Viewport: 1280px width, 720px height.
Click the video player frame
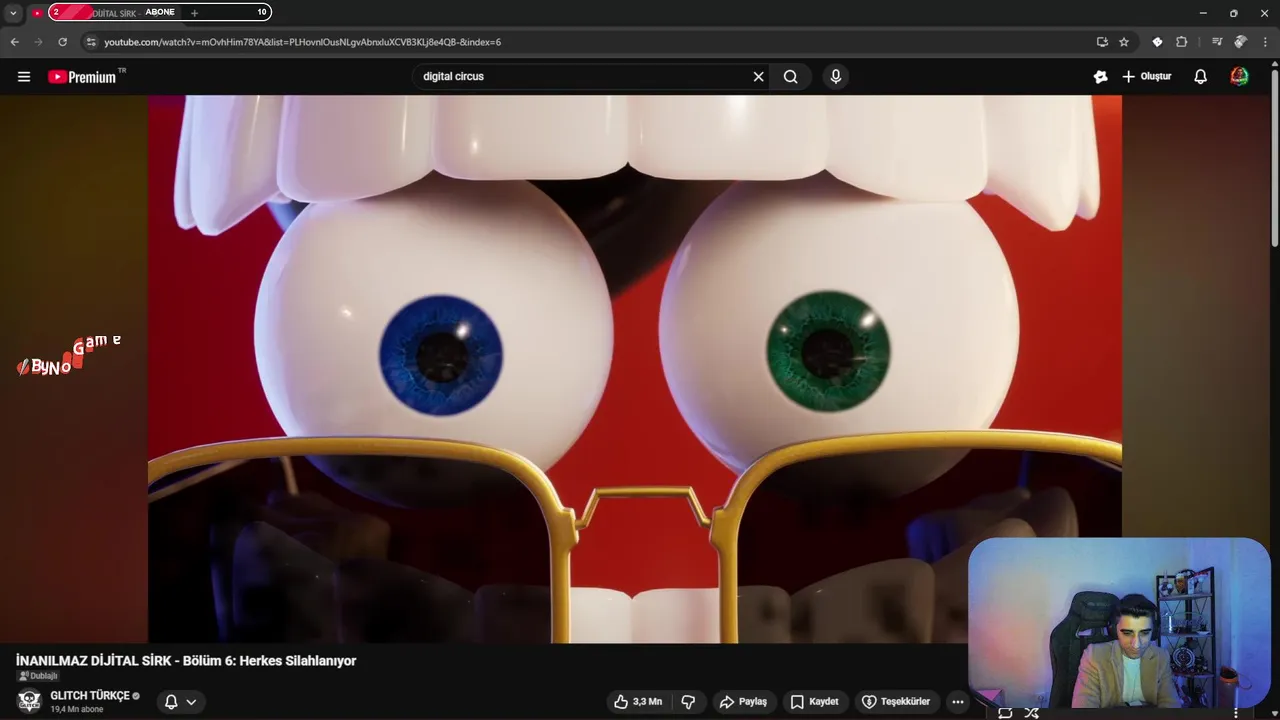tap(635, 369)
